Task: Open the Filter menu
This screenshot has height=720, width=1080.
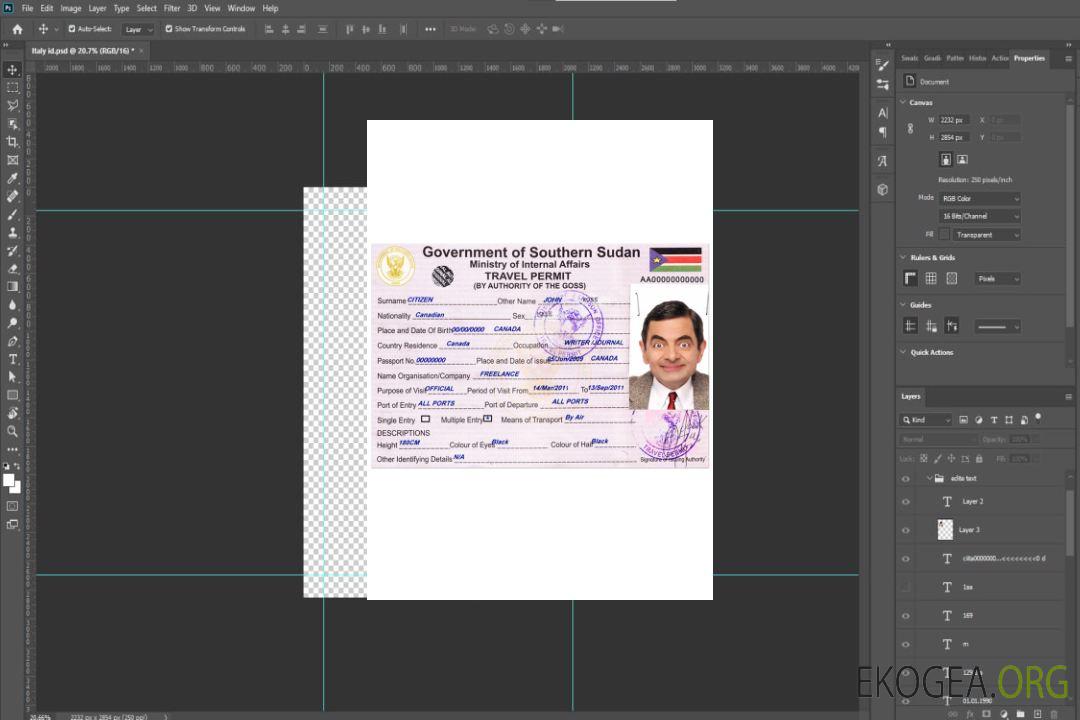Action: tap(172, 8)
